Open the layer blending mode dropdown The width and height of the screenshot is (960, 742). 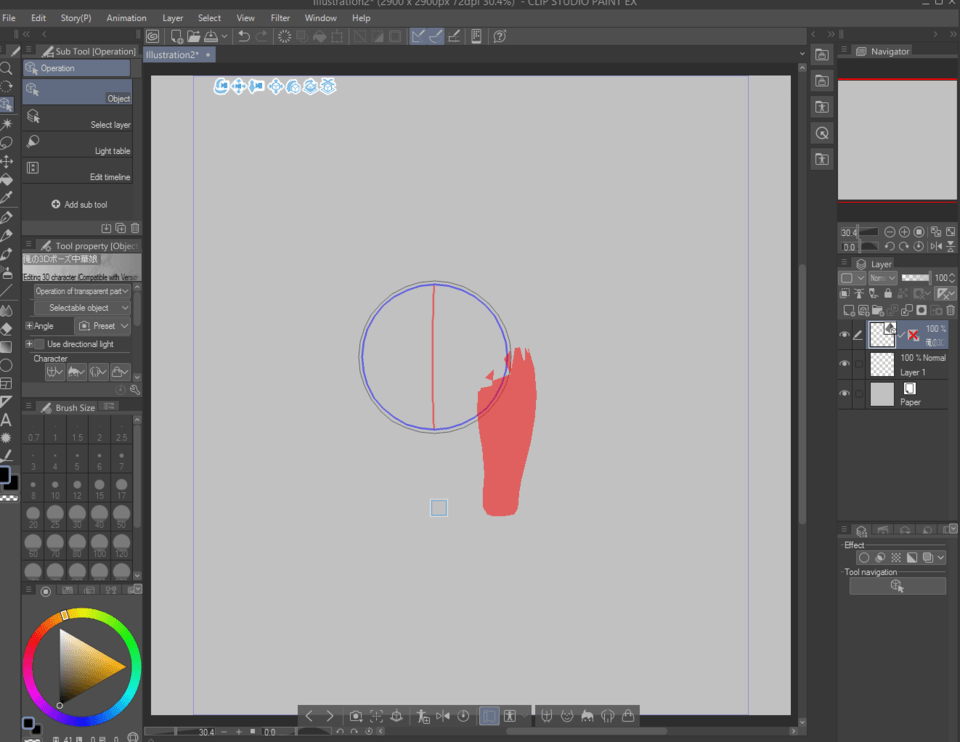coord(882,278)
